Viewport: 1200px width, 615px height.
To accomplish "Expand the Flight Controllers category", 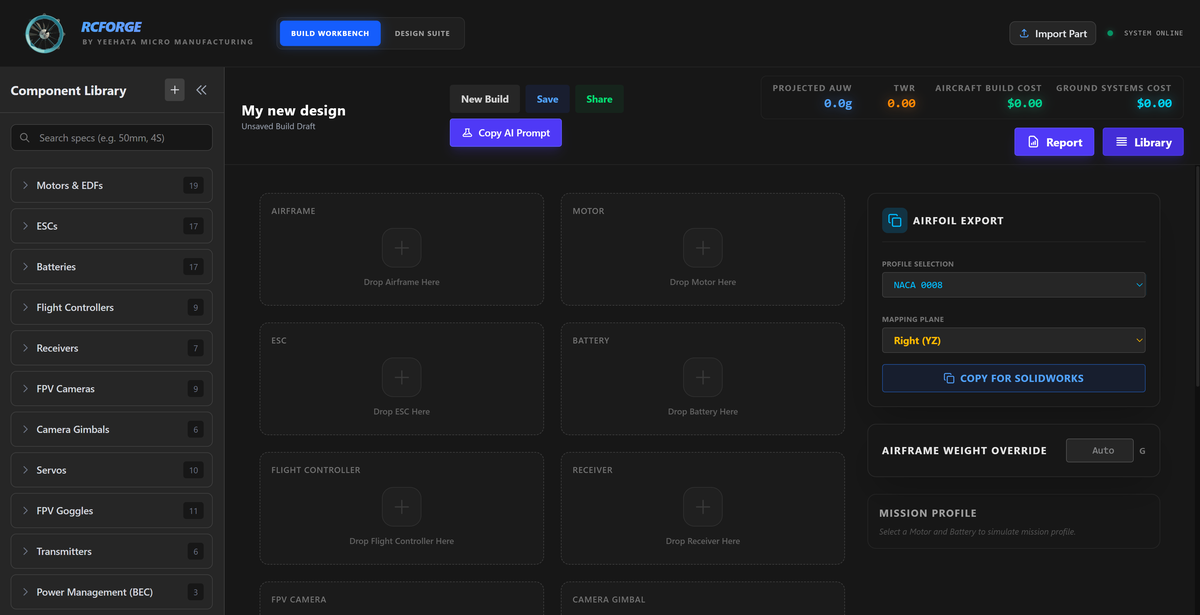I will pos(111,308).
